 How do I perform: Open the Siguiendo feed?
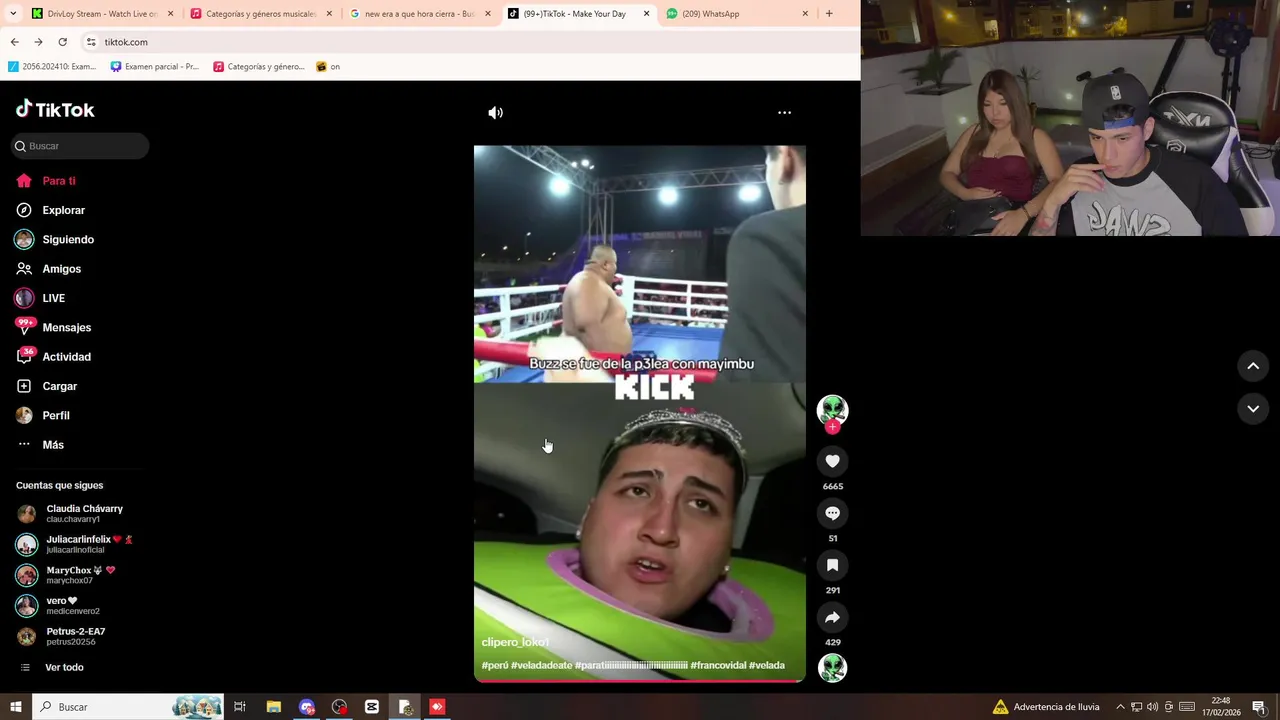(55, 239)
